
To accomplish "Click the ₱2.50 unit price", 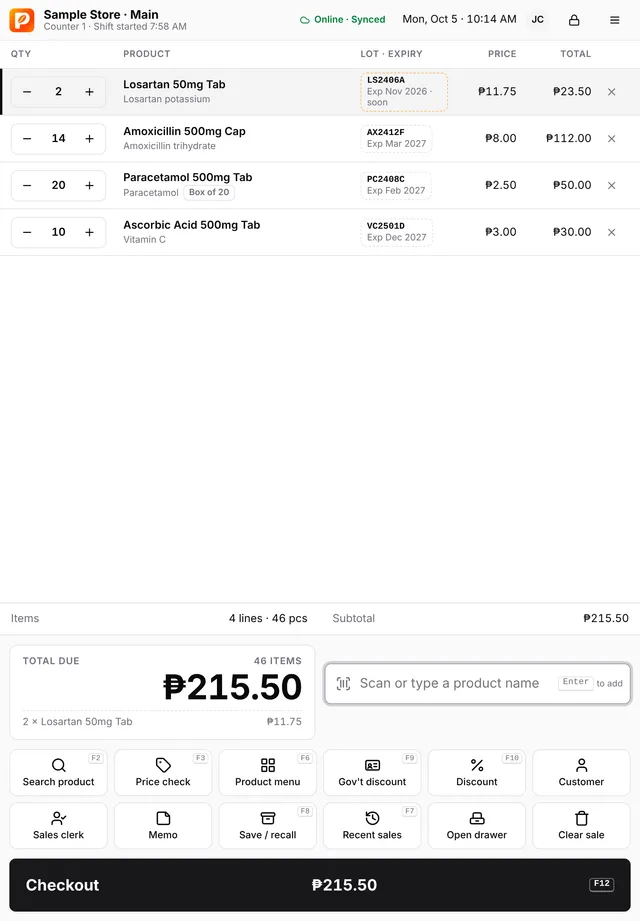I will pos(501,186).
